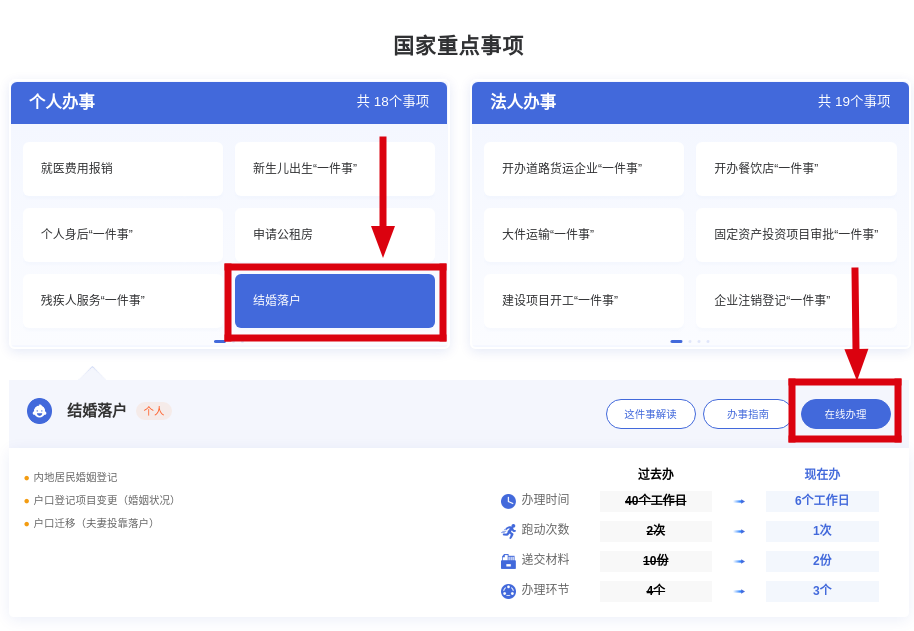Viewport: 914px width, 631px height.
Task: Click 内地居民婚姻登记 link
Action: click(75, 477)
